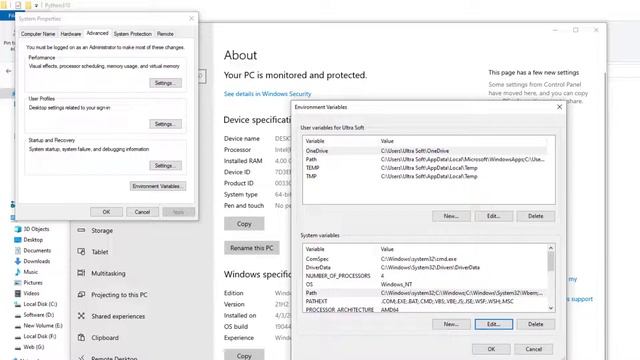Screen dimensions: 640x360
Task: Click the Environment Variables button
Action: [158, 186]
